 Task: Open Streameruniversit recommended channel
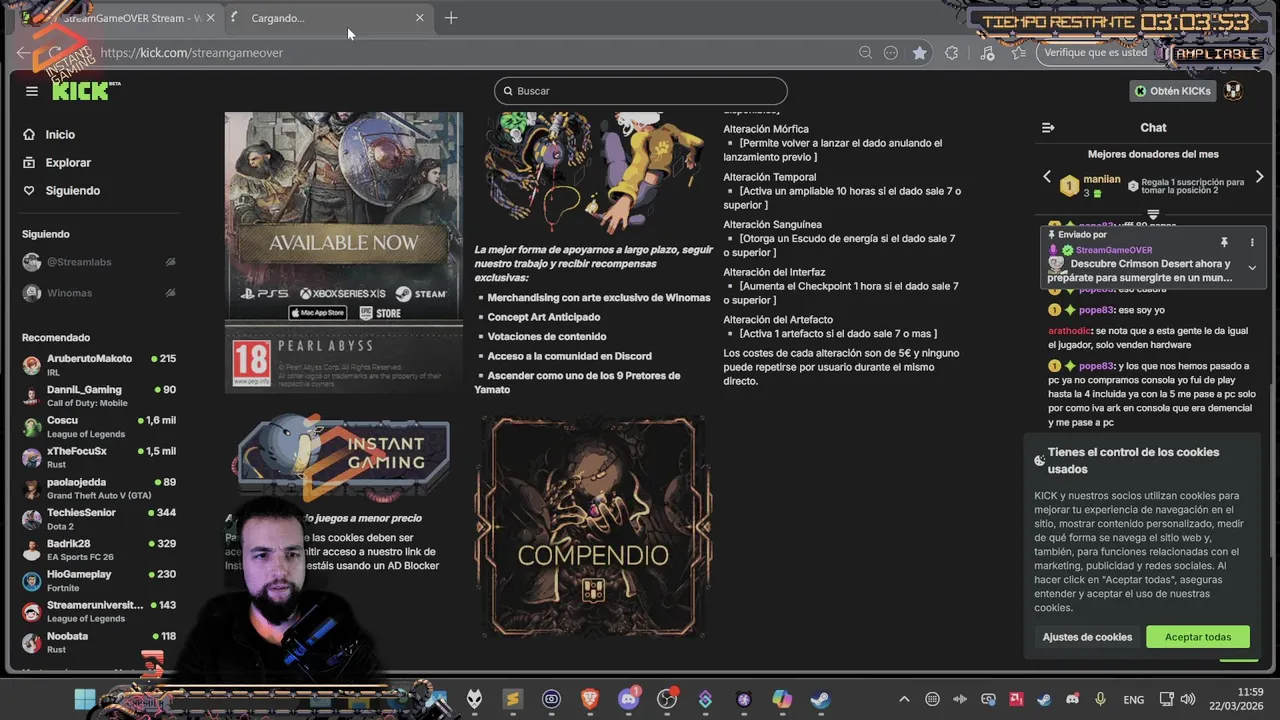(x=100, y=611)
